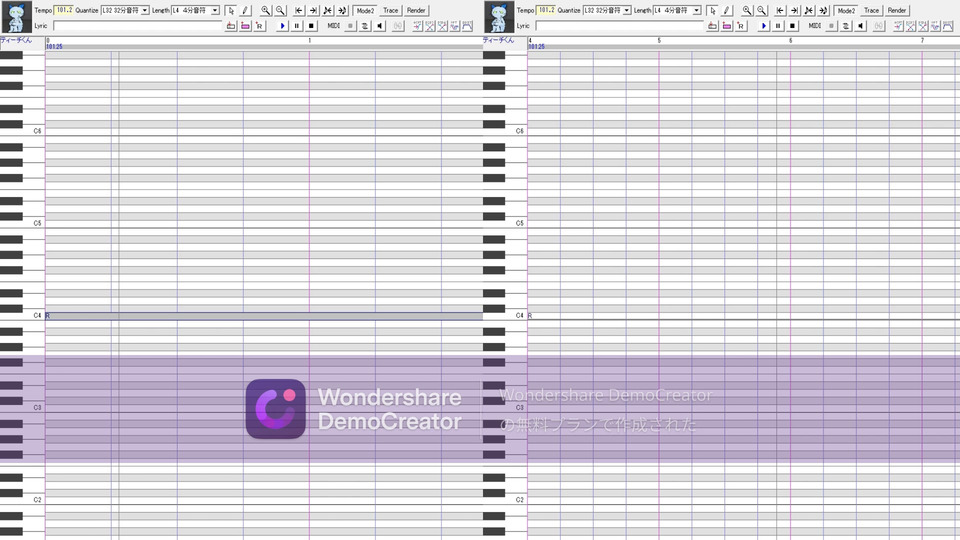
Task: Open the Length dropdown in right window
Action: point(697,10)
